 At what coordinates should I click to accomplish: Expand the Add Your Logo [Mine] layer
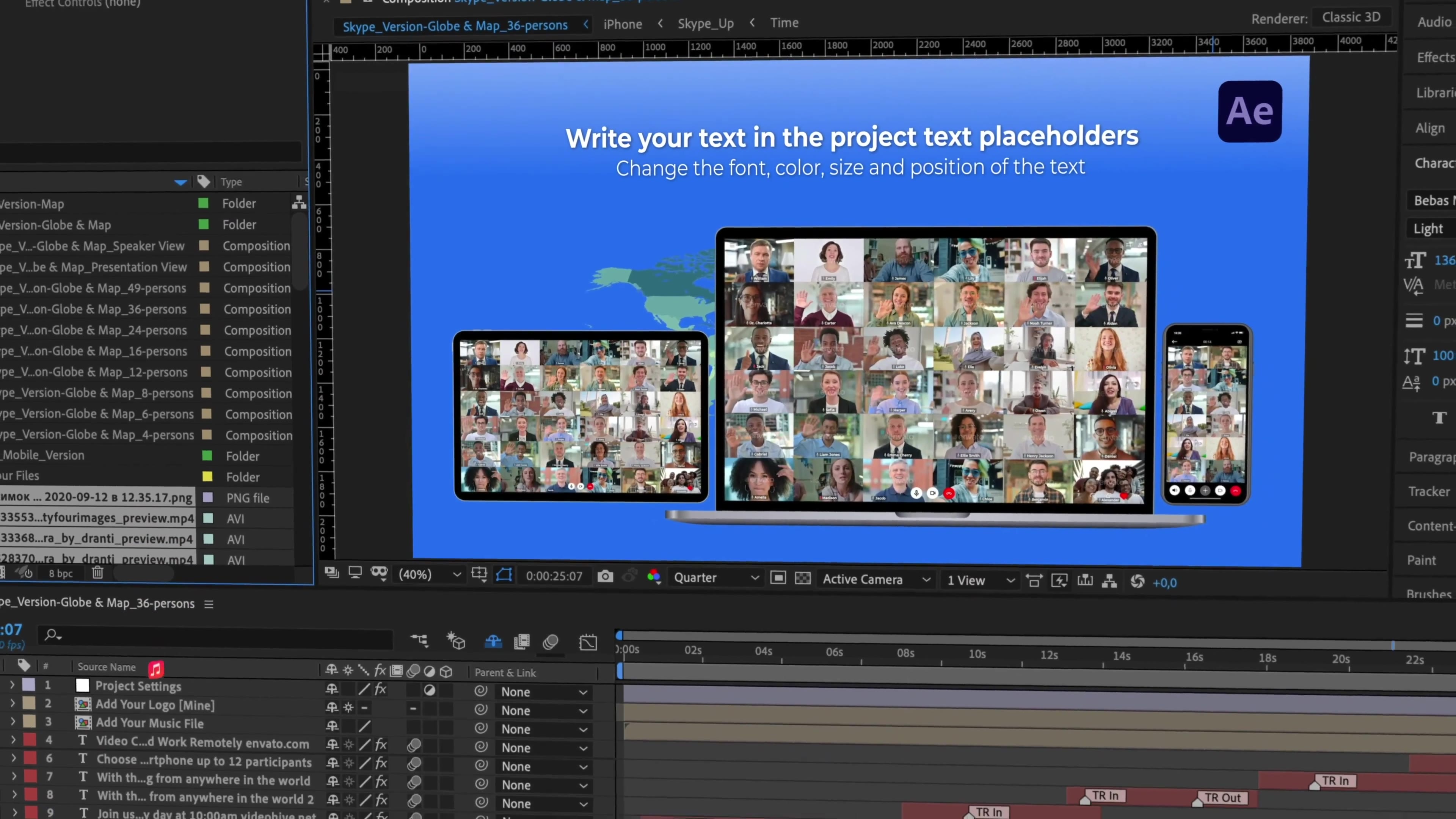click(x=13, y=703)
